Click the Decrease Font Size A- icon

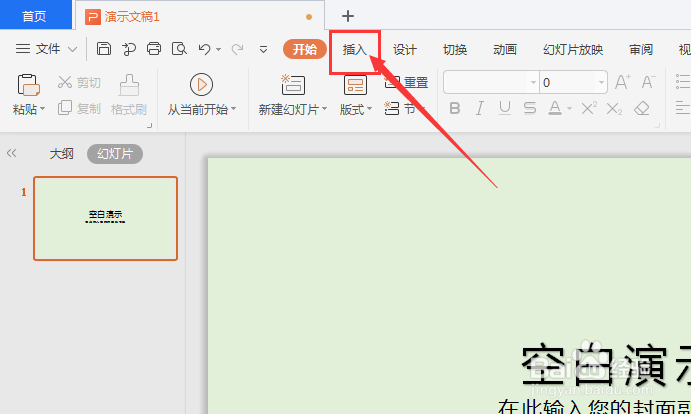(x=648, y=82)
